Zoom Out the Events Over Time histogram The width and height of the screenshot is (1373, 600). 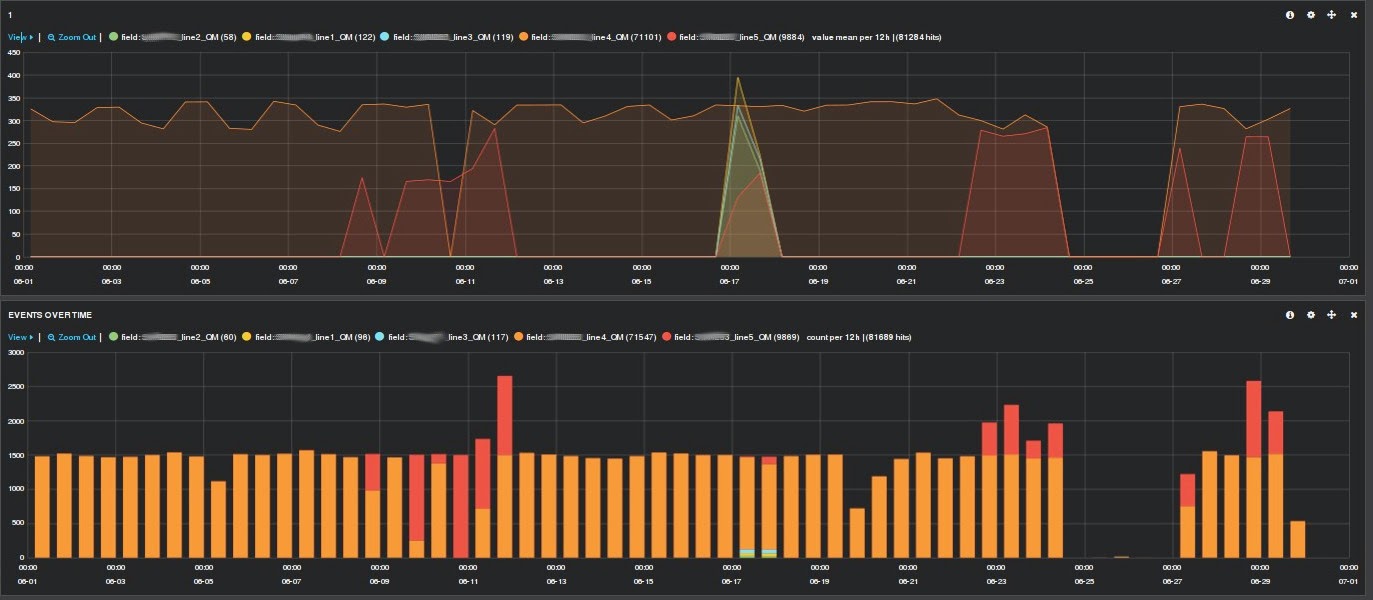72,337
